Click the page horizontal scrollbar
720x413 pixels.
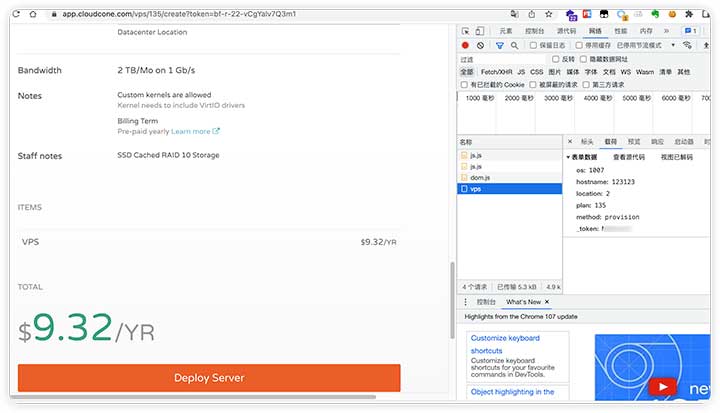click(193, 396)
